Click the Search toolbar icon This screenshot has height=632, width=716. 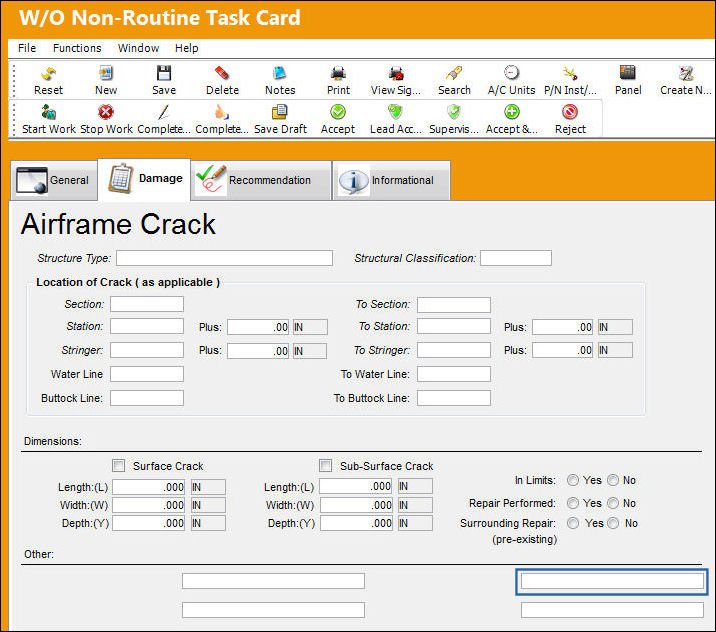pos(454,73)
